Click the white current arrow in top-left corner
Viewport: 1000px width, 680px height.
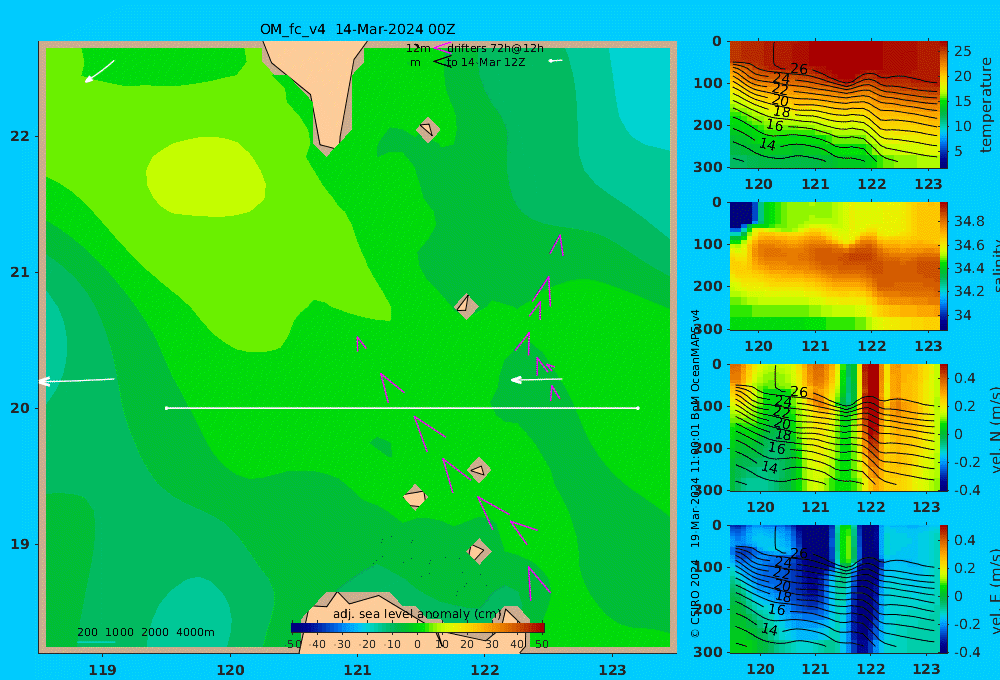(99, 71)
